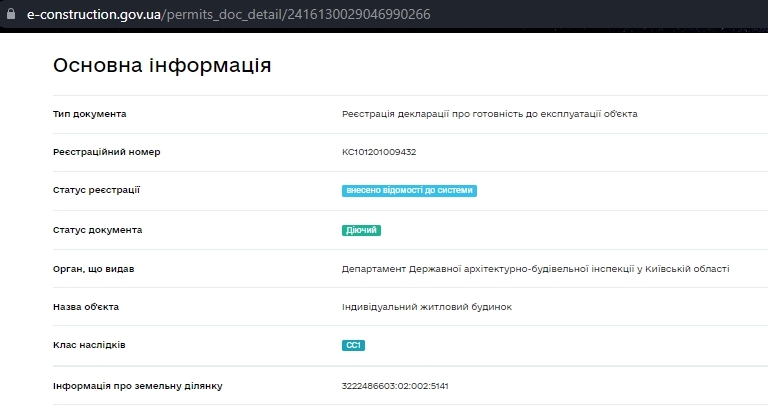
Task: Click the 'СС1' consequence class badge
Action: point(353,345)
